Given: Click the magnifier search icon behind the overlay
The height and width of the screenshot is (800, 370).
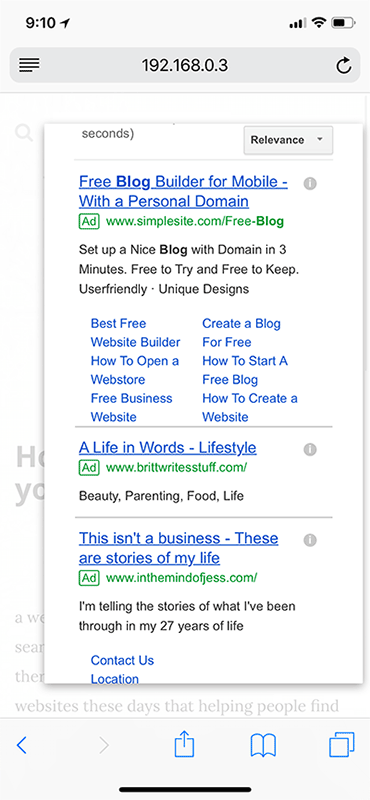Looking at the screenshot, I should (x=24, y=134).
